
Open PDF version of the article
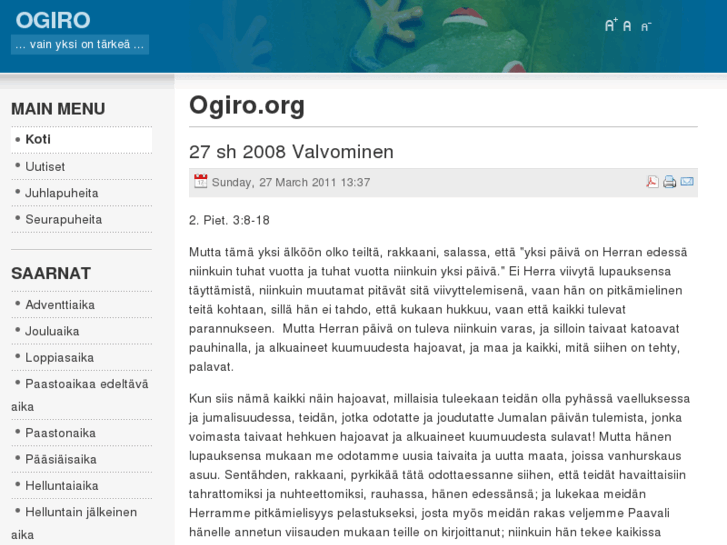click(652, 181)
